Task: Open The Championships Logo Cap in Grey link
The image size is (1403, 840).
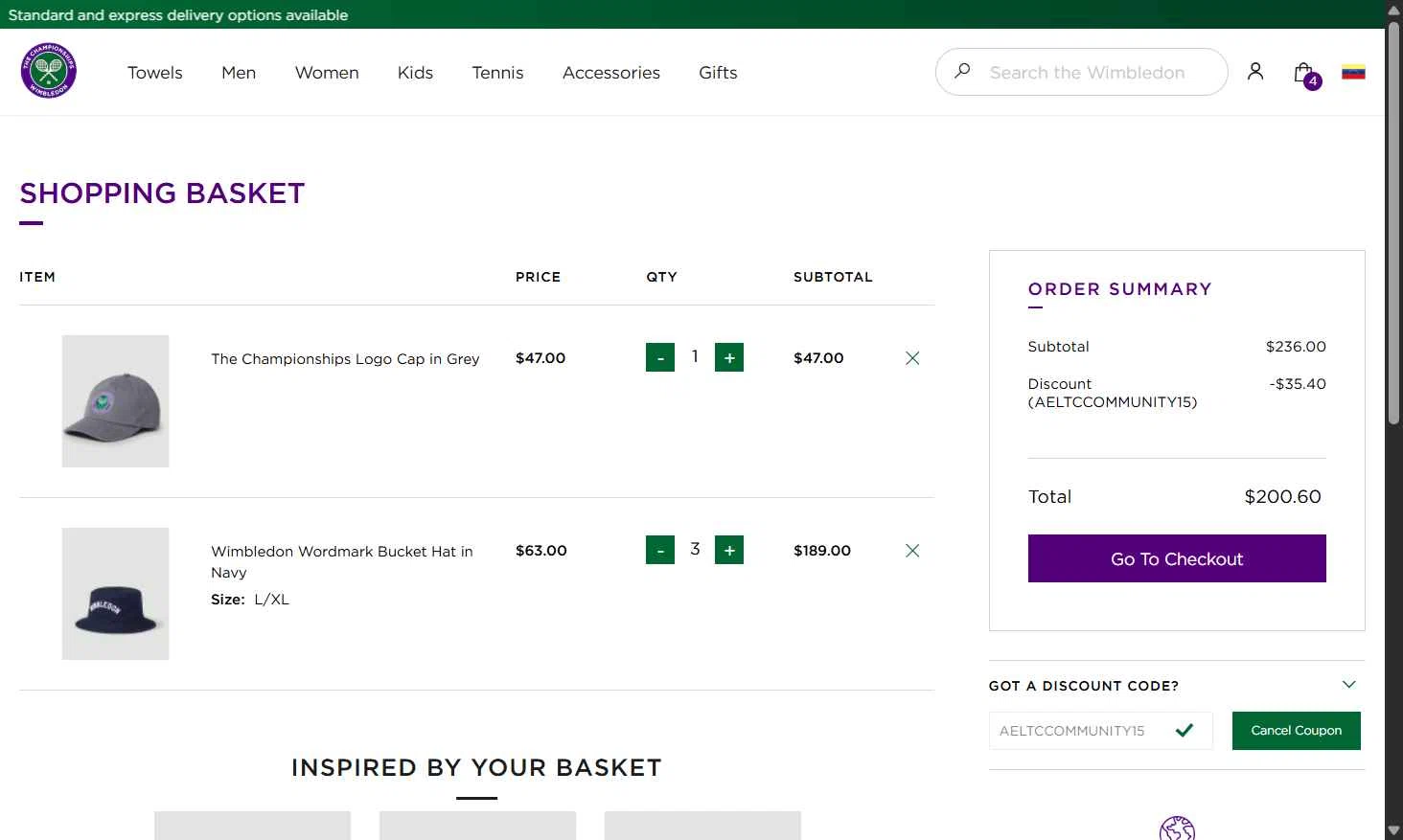Action: tap(345, 359)
